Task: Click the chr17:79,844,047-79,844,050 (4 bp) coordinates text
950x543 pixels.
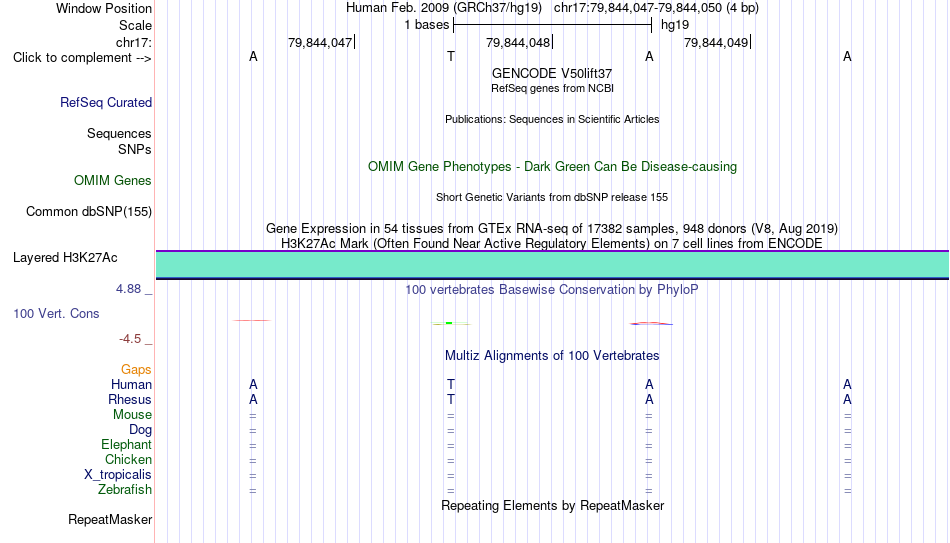Action: (656, 8)
